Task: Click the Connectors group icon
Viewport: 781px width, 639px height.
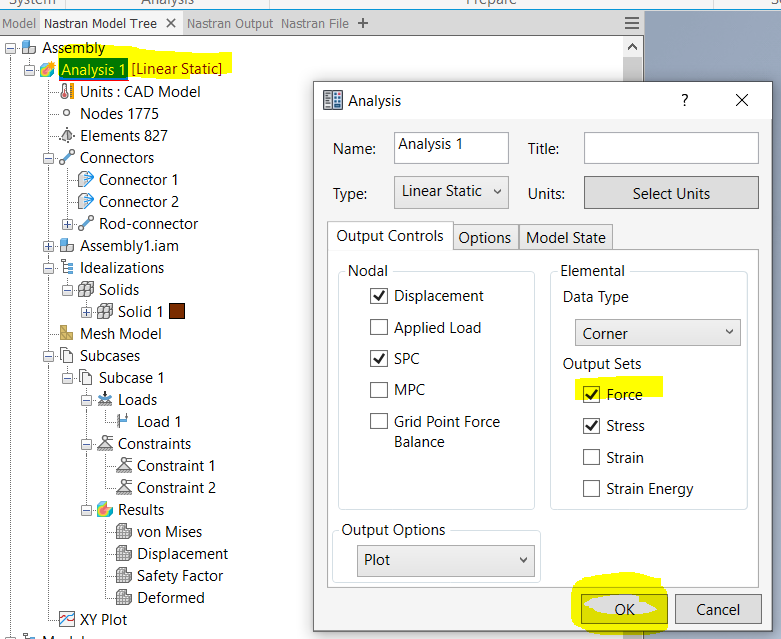Action: tap(67, 157)
